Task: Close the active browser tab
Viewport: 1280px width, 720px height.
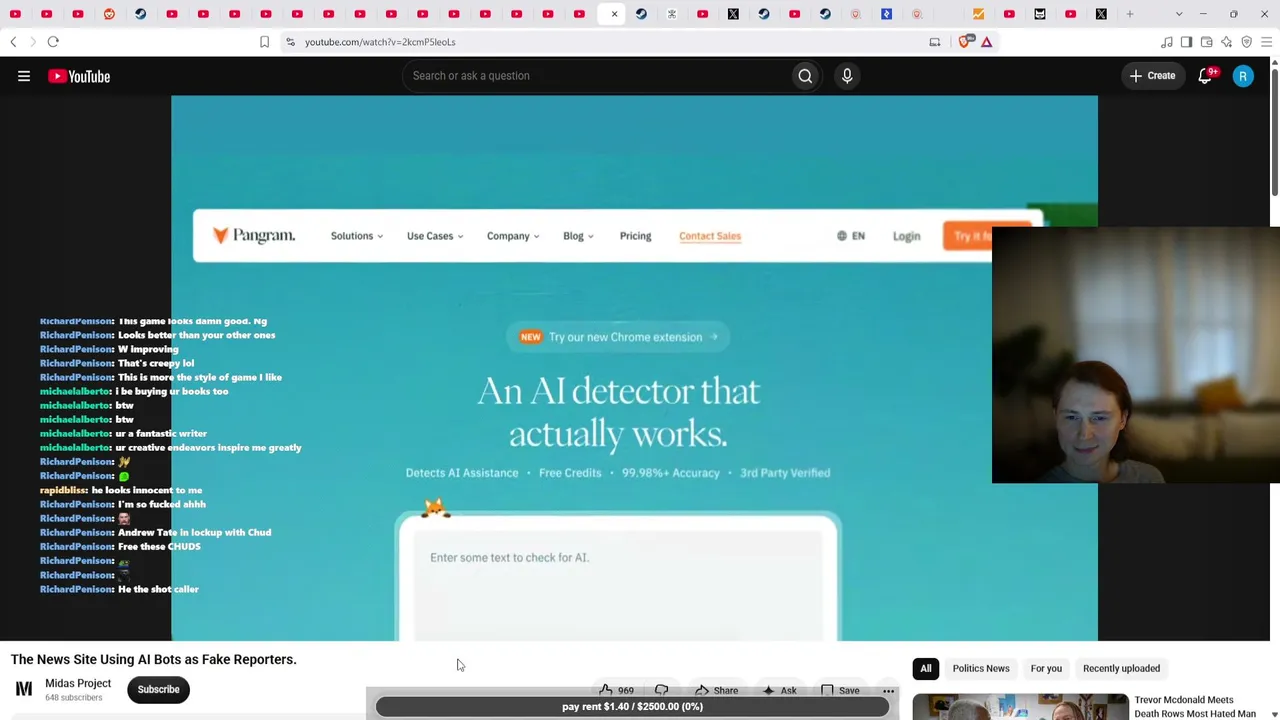Action: point(614,14)
